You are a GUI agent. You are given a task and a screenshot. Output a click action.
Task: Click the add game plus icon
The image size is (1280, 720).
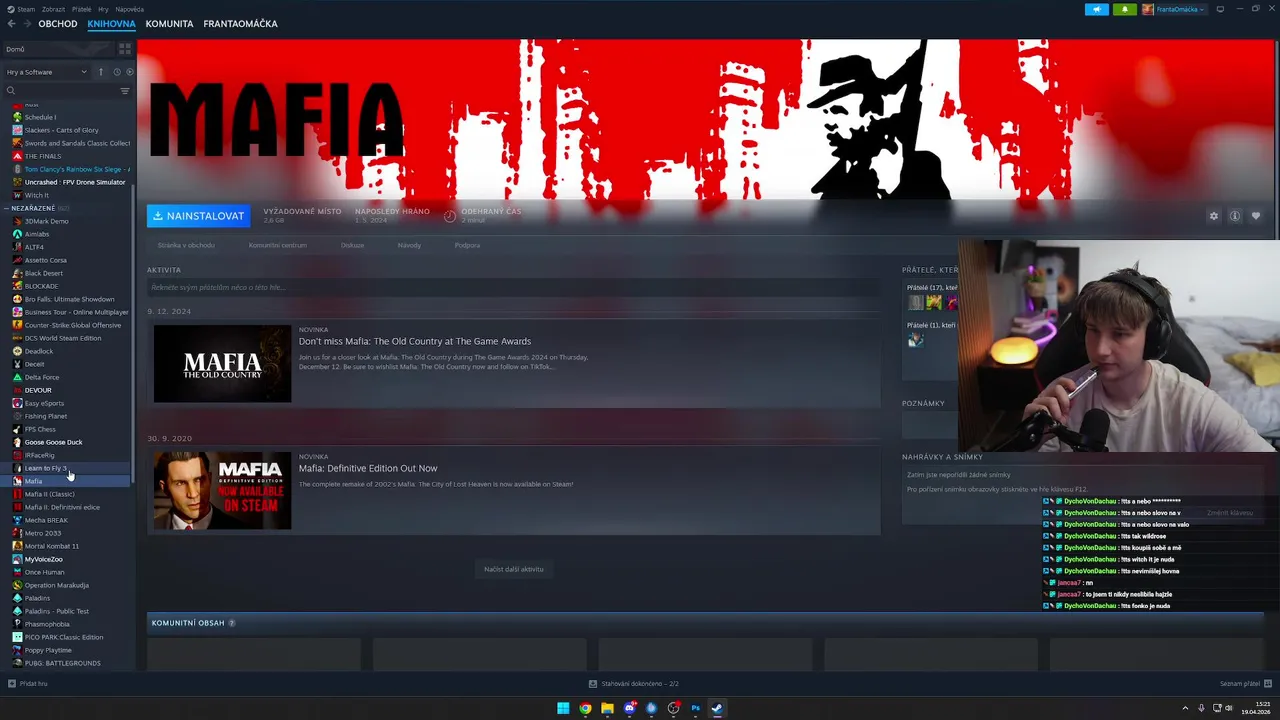click(x=12, y=684)
